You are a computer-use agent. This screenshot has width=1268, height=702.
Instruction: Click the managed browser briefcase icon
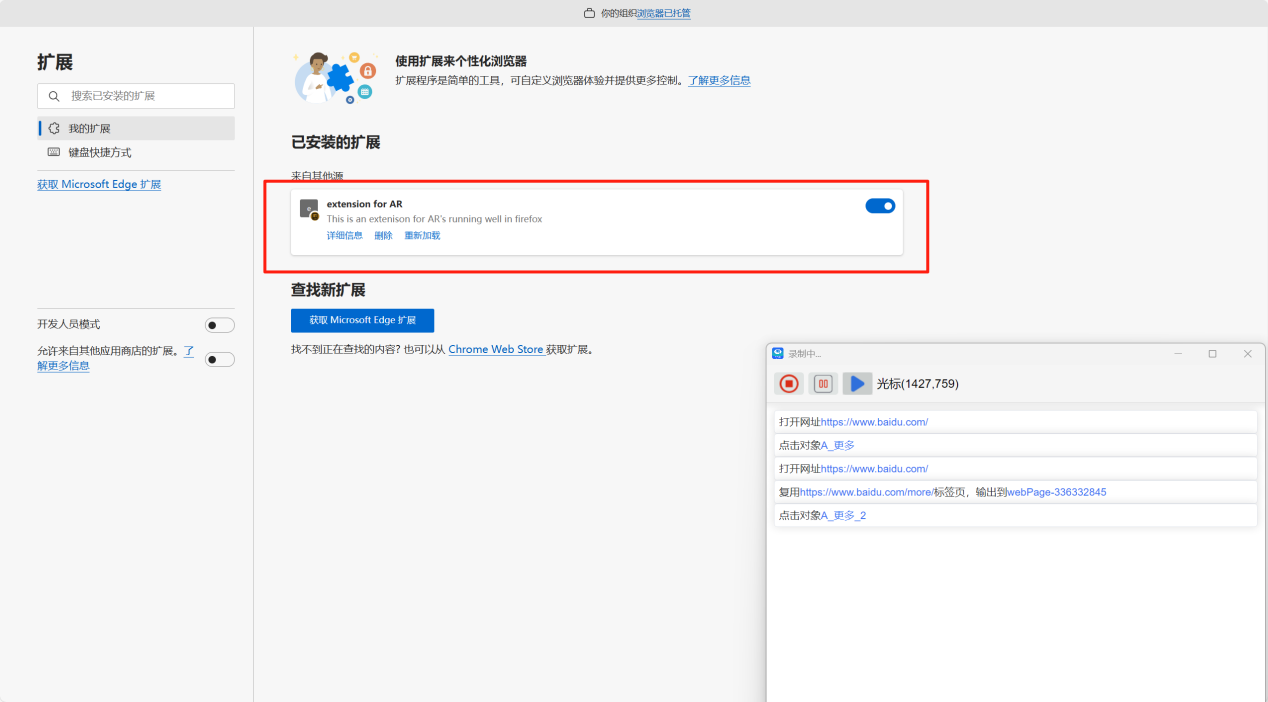point(589,13)
